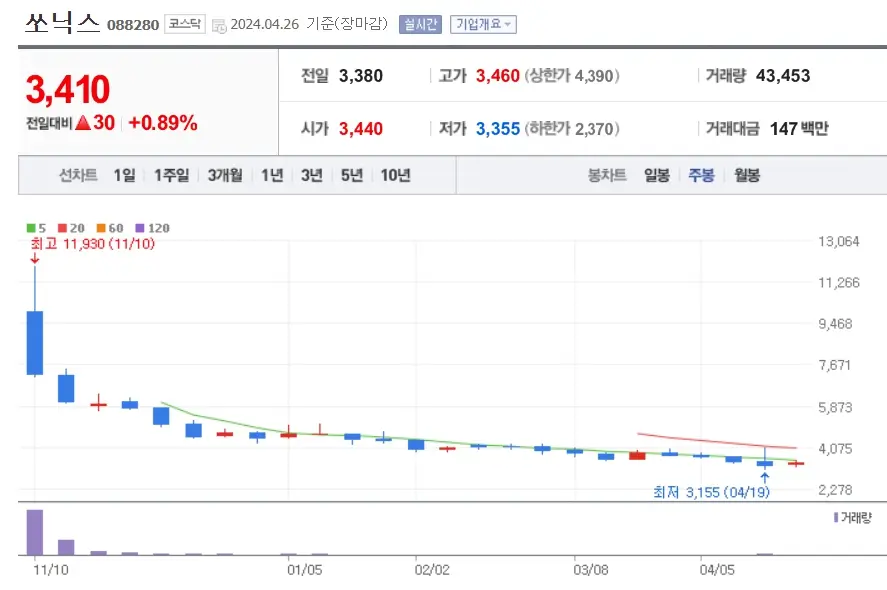Viewport: 887px width, 590px height.
Task: Select the red 20-period moving average legend
Action: [x=64, y=227]
